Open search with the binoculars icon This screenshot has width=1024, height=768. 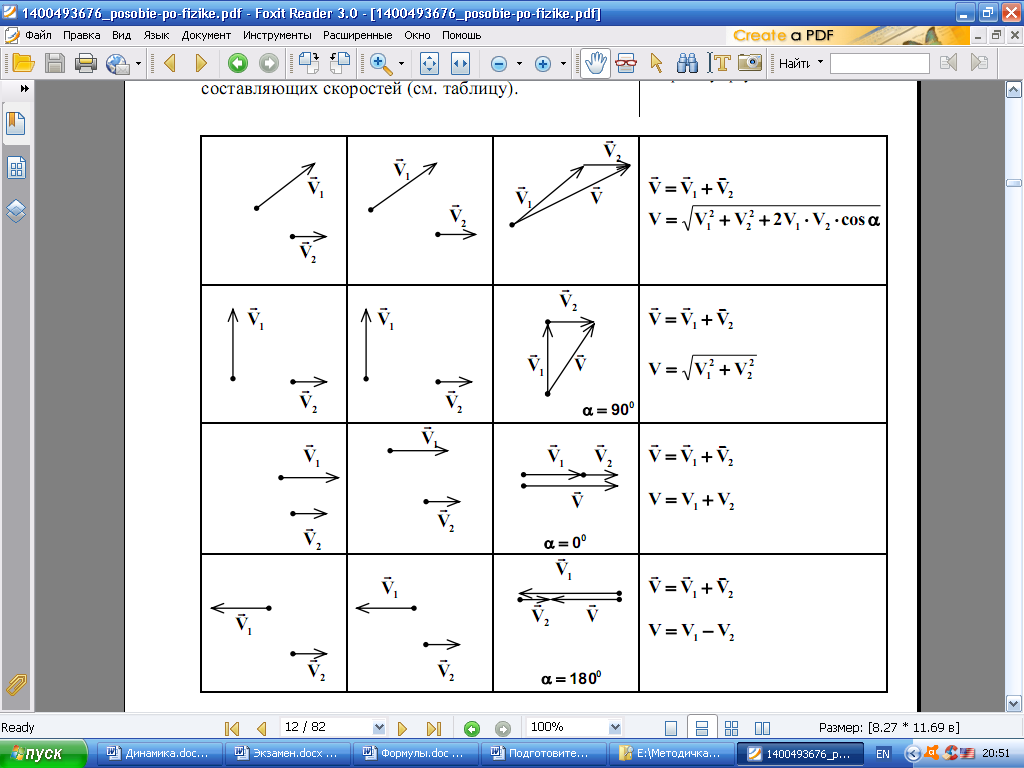687,63
